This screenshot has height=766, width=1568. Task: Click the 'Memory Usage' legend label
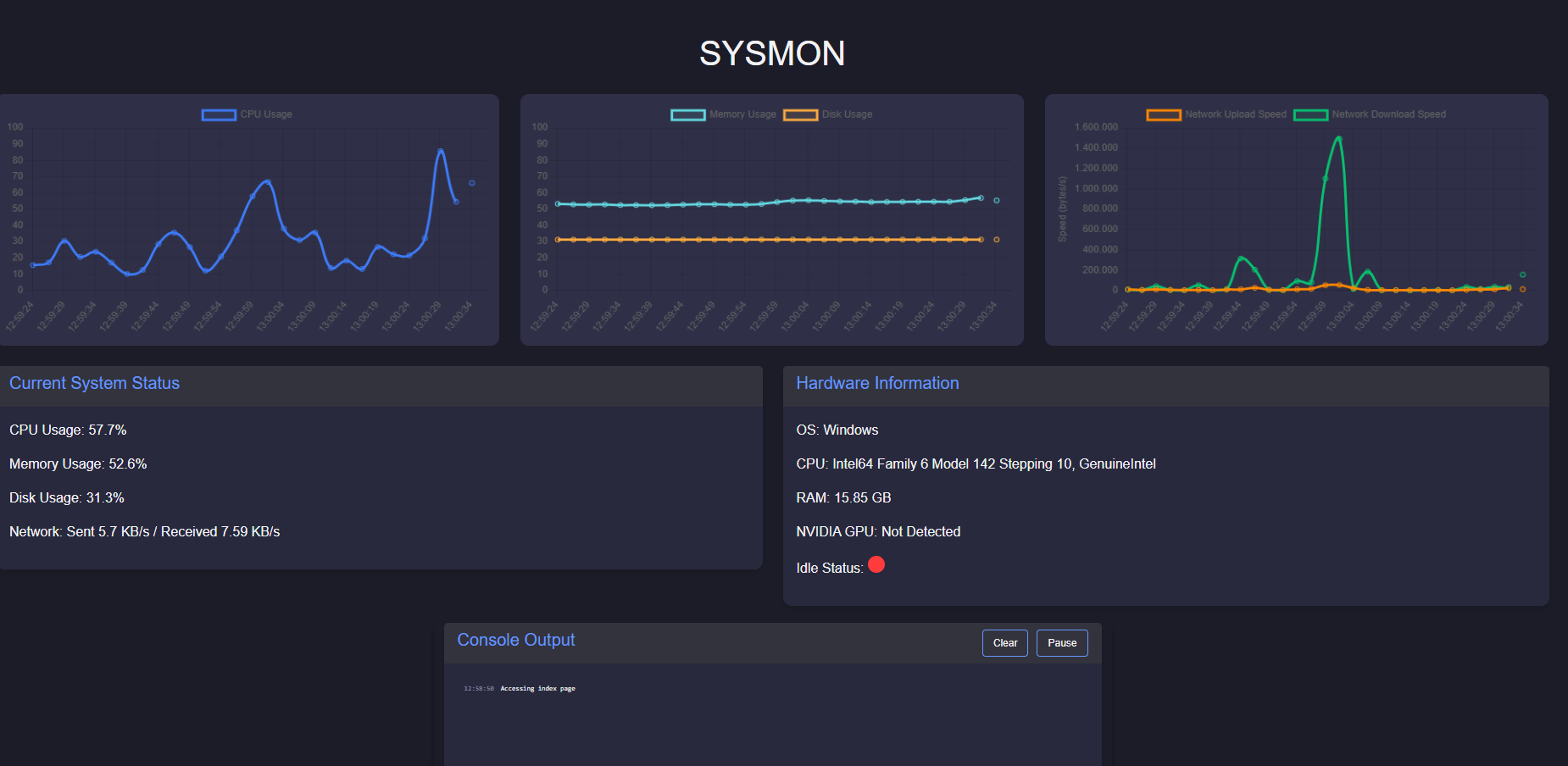[742, 114]
